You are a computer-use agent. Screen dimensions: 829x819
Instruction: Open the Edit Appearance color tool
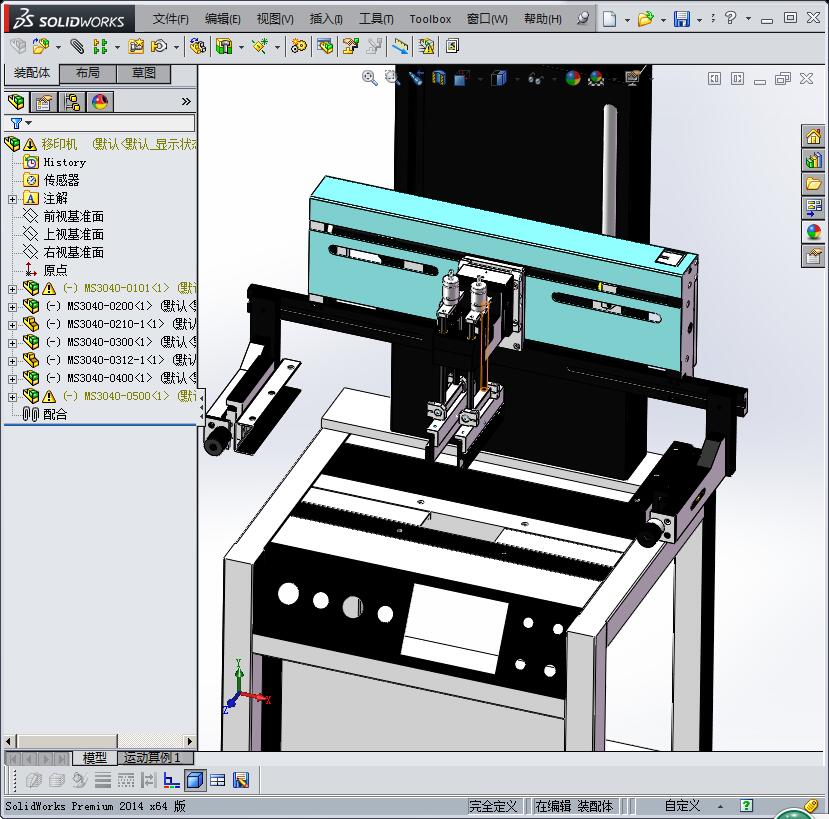pyautogui.click(x=574, y=78)
